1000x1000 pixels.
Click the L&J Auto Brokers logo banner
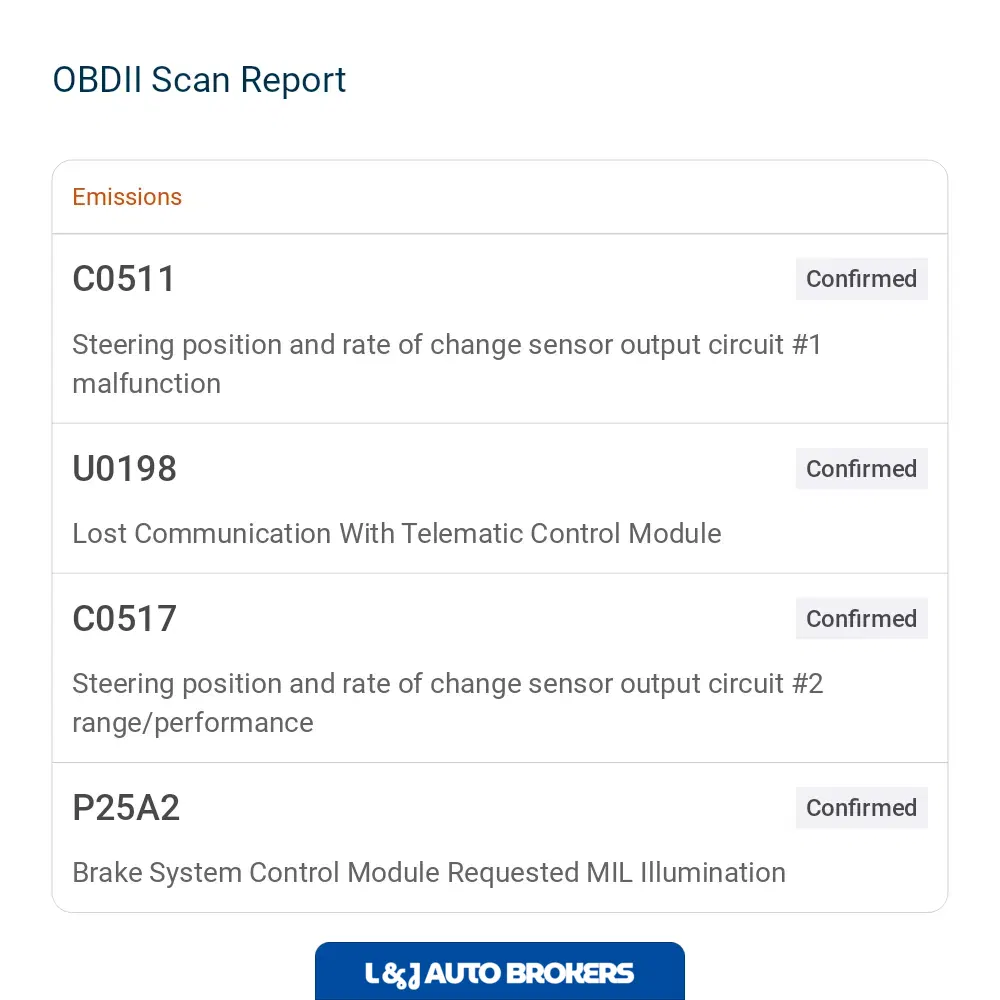click(499, 971)
